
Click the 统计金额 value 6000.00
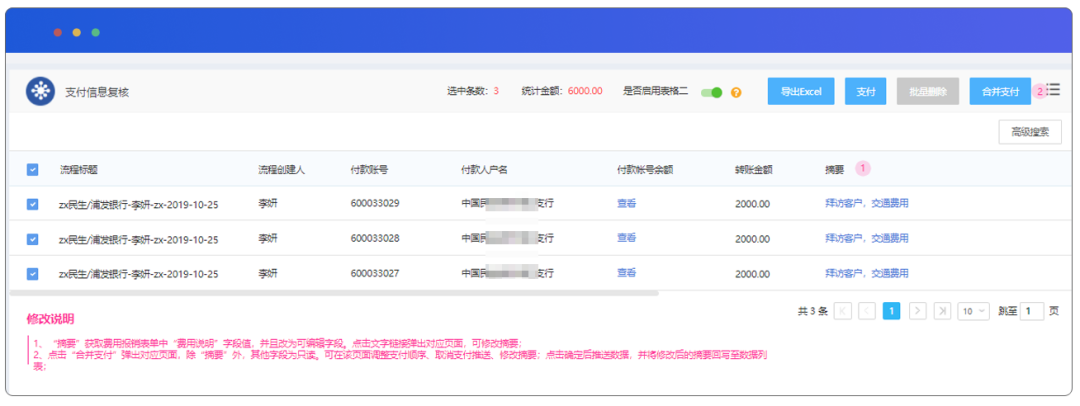tap(585, 91)
